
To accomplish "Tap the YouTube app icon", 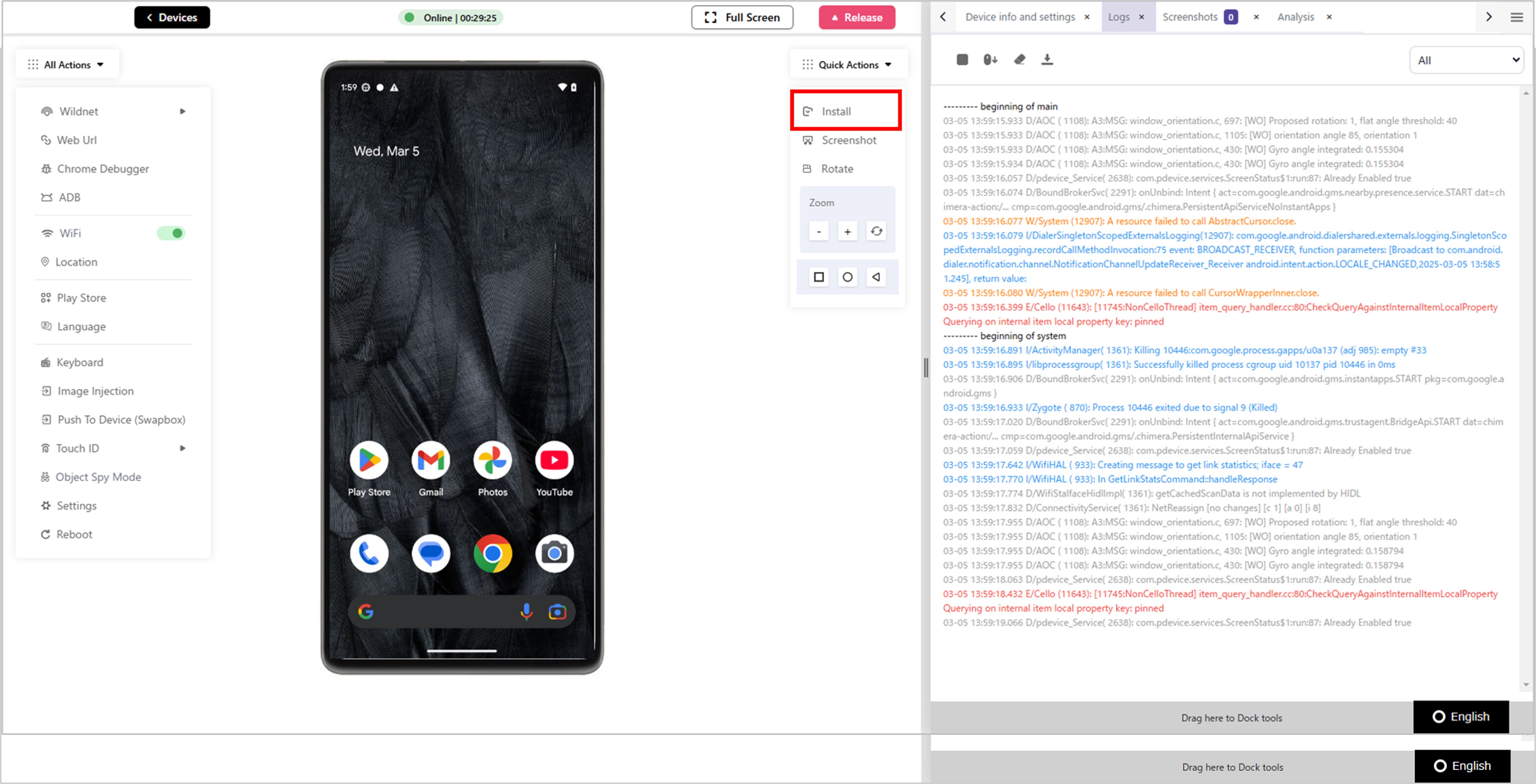I will pos(554,460).
